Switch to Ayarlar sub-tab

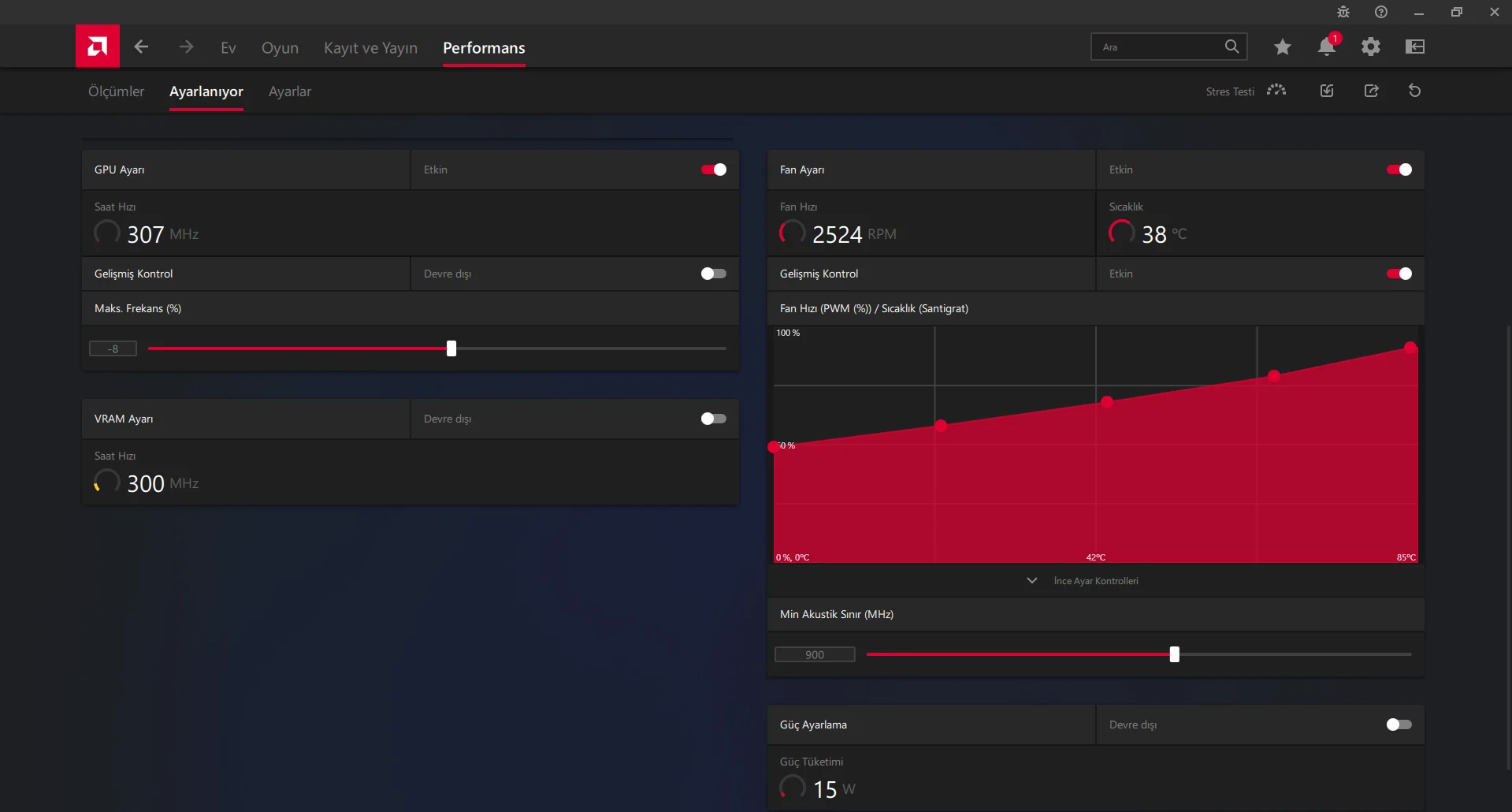(x=290, y=91)
